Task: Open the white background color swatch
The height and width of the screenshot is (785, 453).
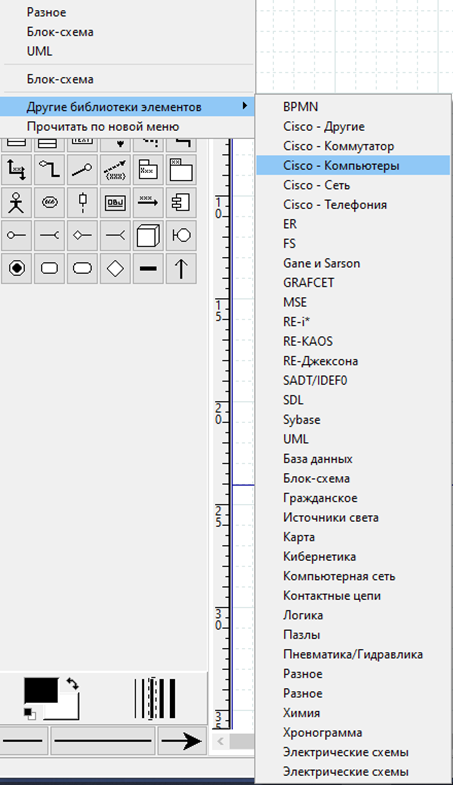Action: click(x=69, y=707)
